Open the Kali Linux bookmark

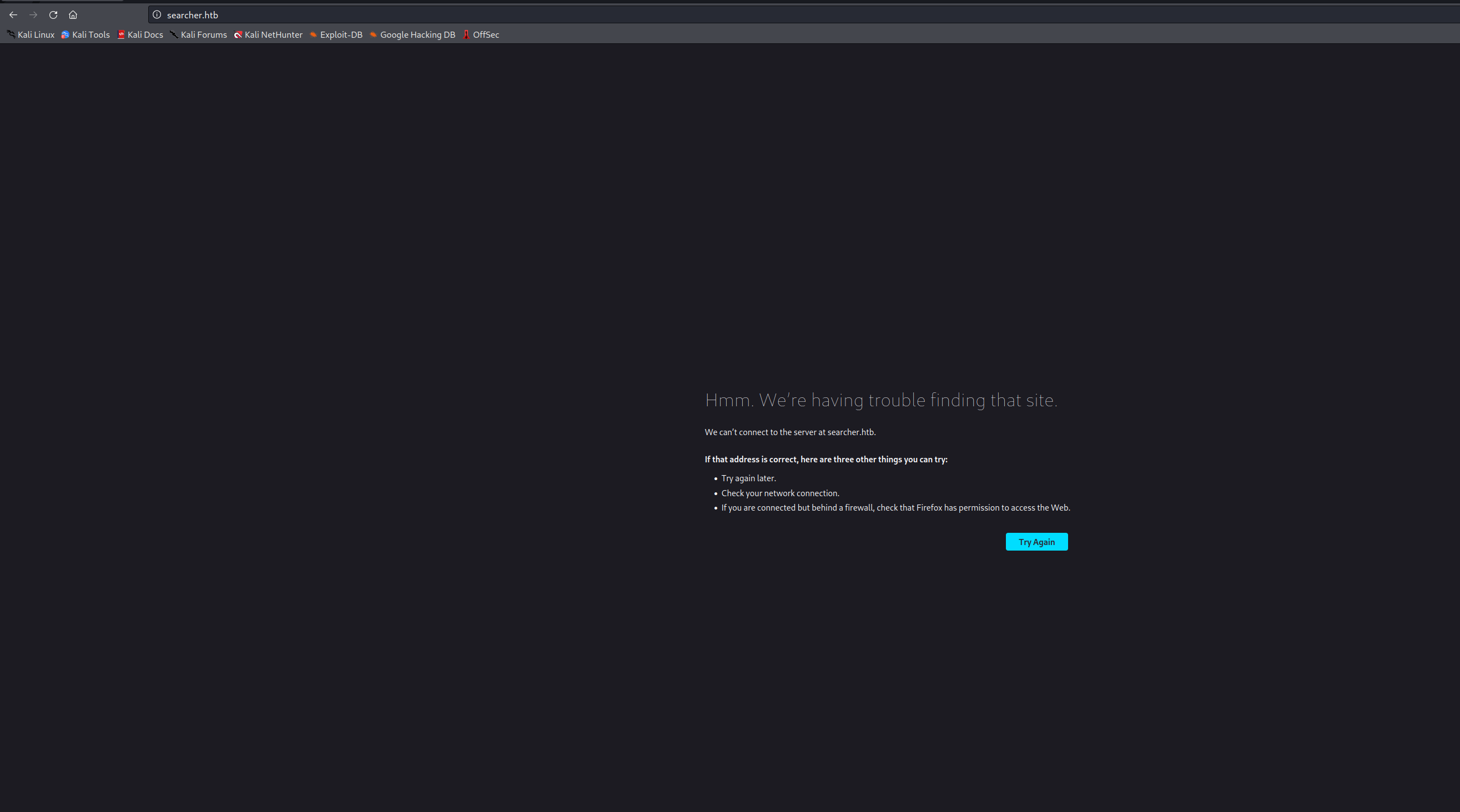point(31,34)
